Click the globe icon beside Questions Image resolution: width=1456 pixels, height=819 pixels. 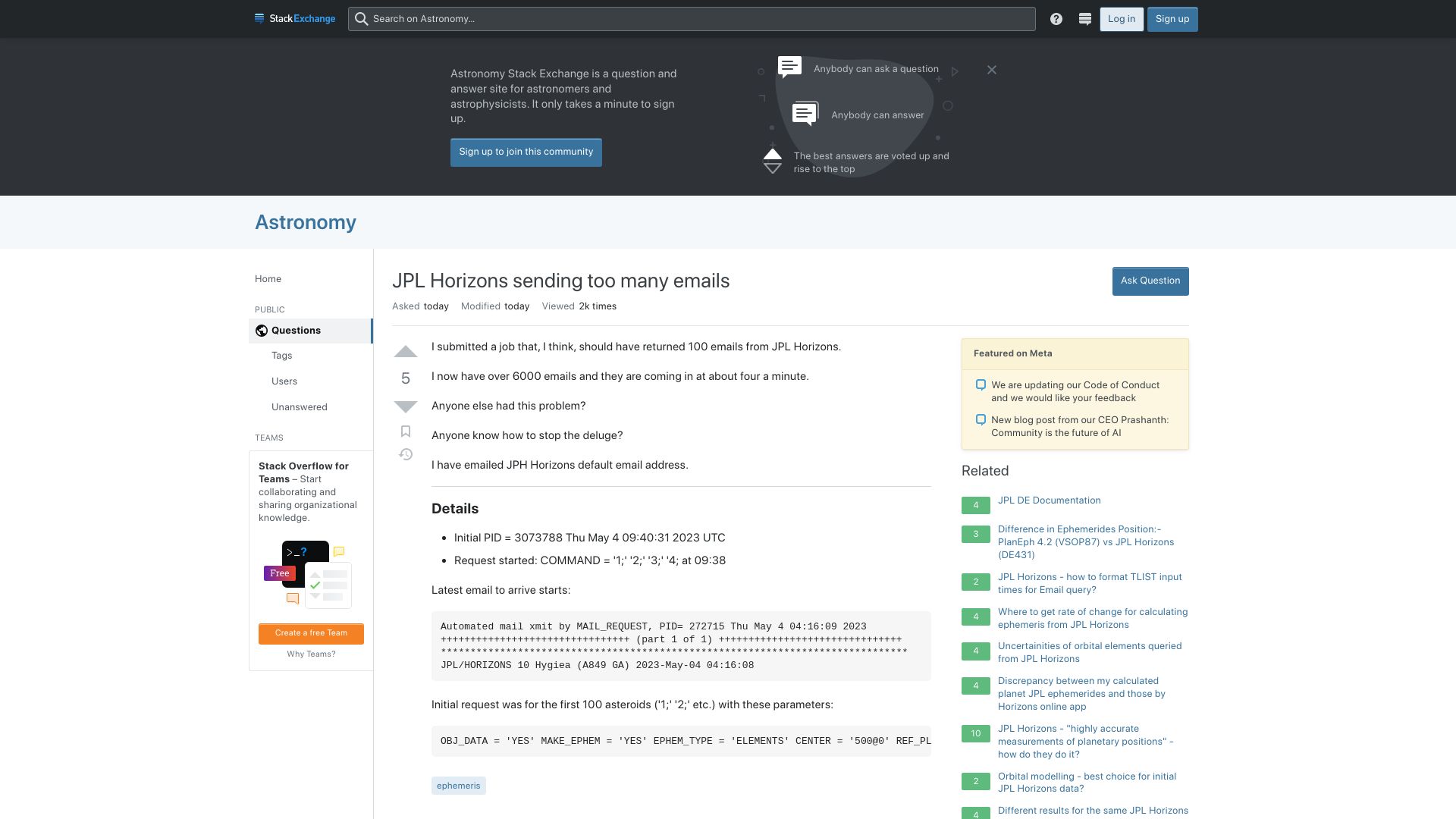[262, 331]
